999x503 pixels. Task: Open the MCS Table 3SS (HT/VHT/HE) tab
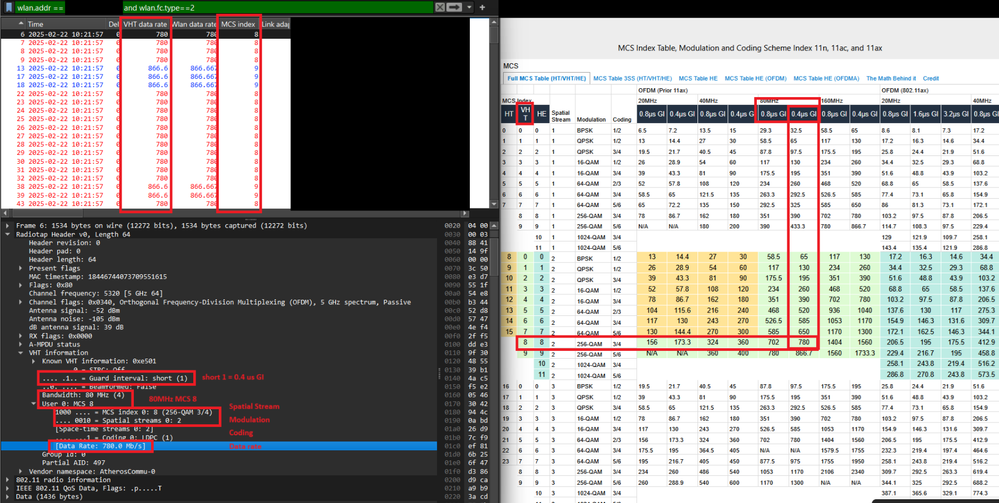(x=631, y=78)
